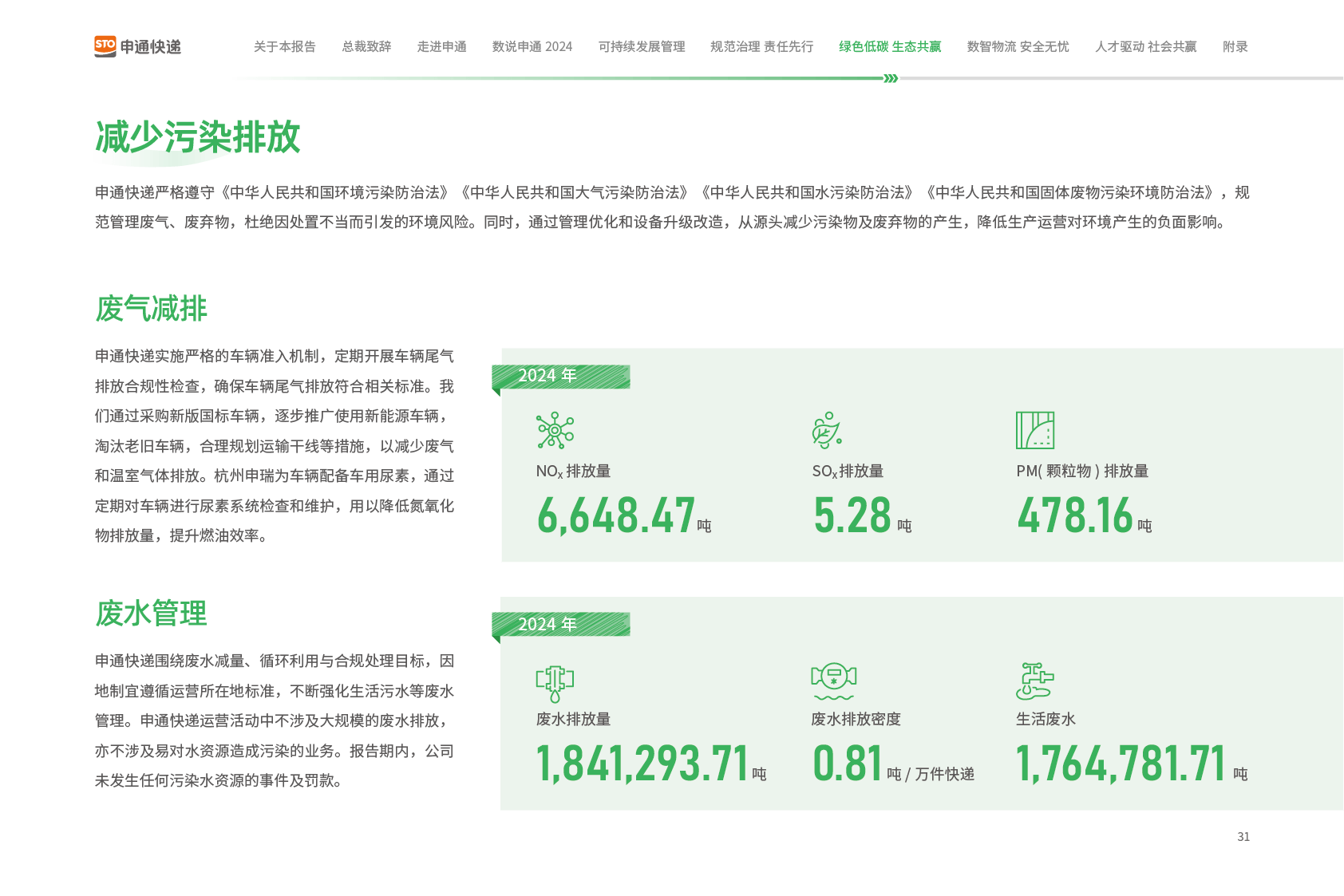Open the 总裁致辞 navigation tab
1344x896 pixels.
366,47
